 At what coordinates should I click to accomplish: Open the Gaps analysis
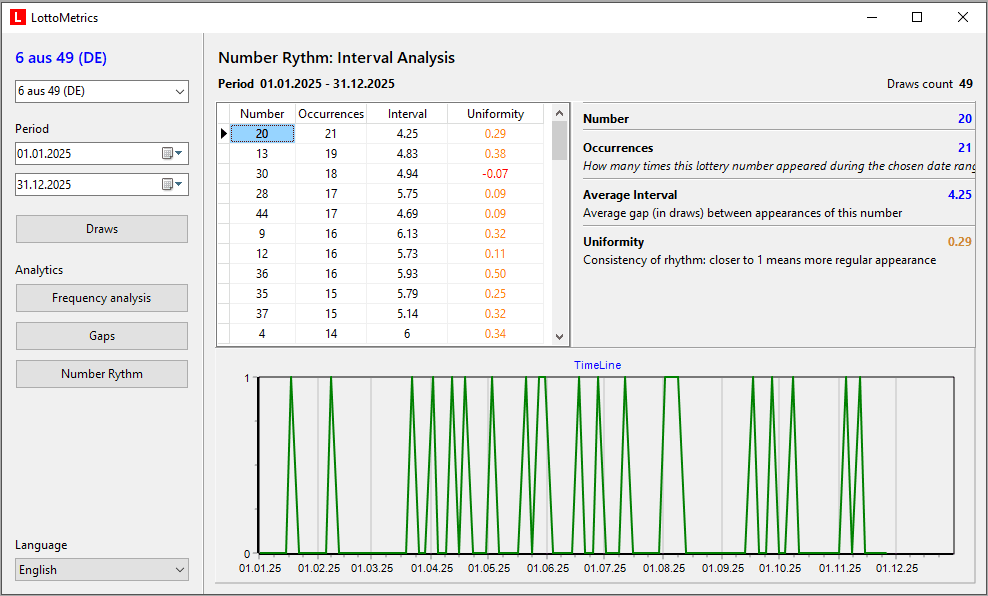click(x=101, y=337)
